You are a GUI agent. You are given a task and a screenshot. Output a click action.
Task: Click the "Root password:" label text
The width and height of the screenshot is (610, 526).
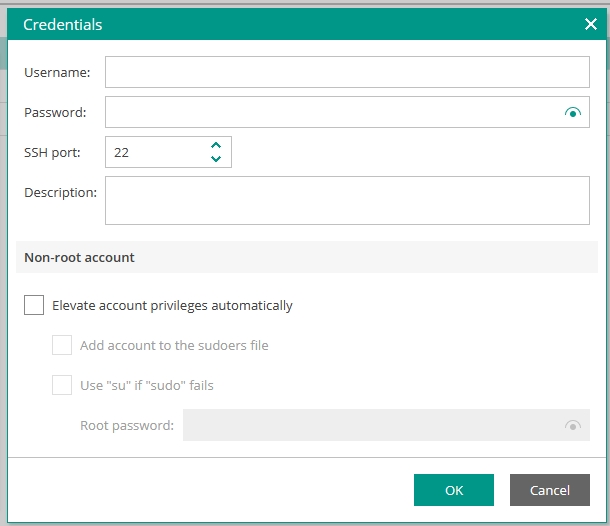[x=126, y=425]
